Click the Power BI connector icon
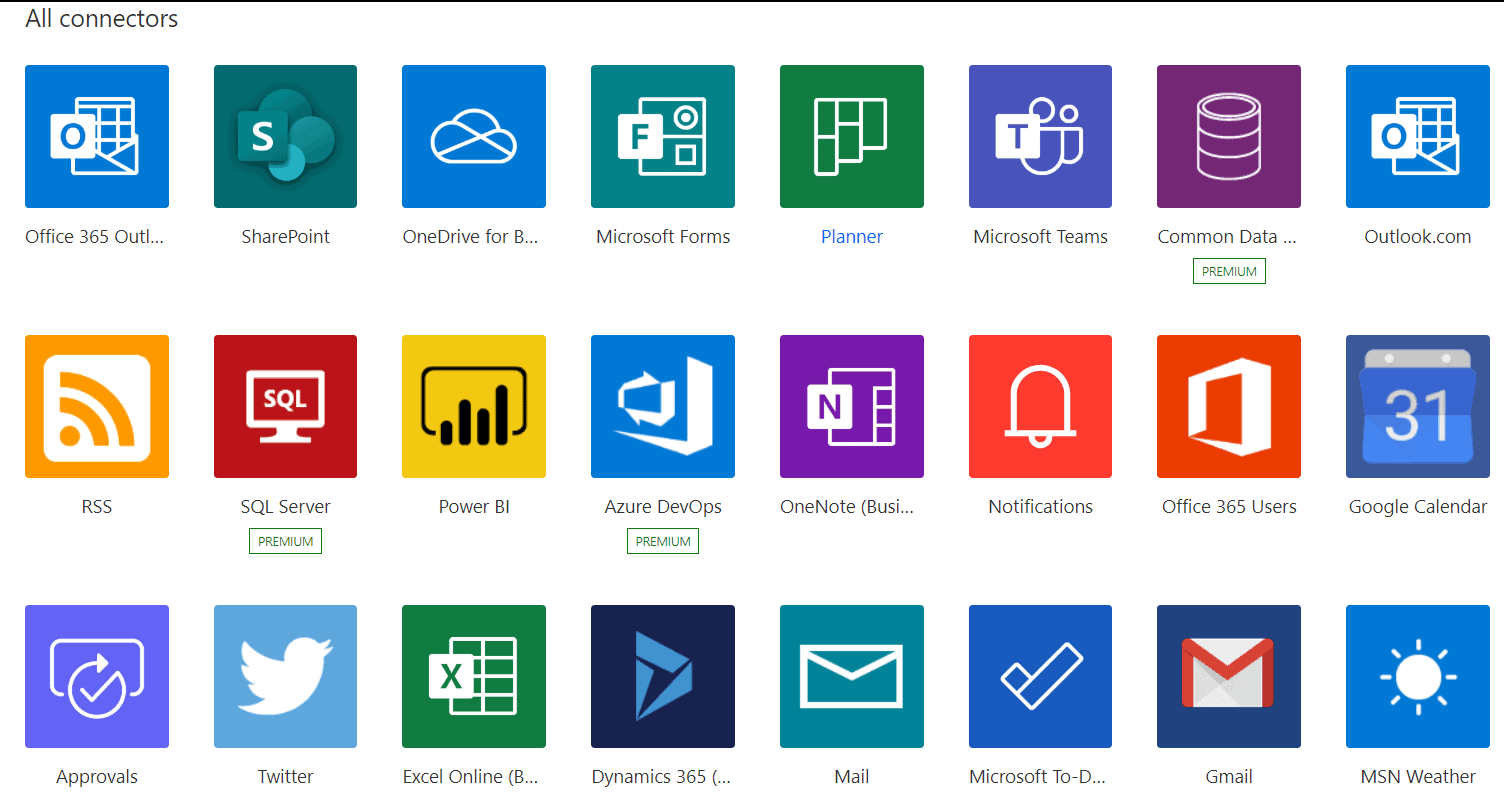The height and width of the screenshot is (794, 1504). point(473,406)
